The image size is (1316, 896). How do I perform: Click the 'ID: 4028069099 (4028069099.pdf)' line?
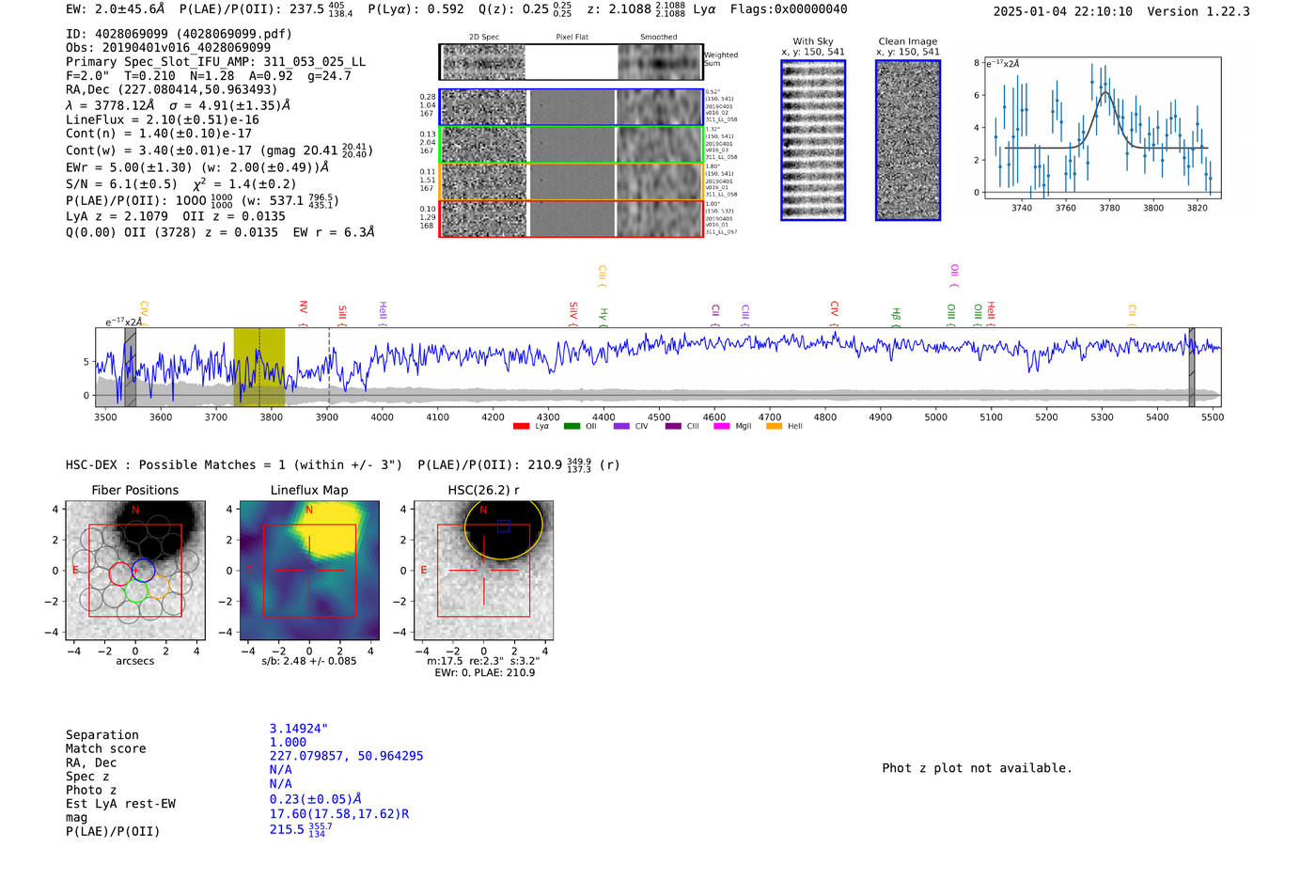[179, 34]
